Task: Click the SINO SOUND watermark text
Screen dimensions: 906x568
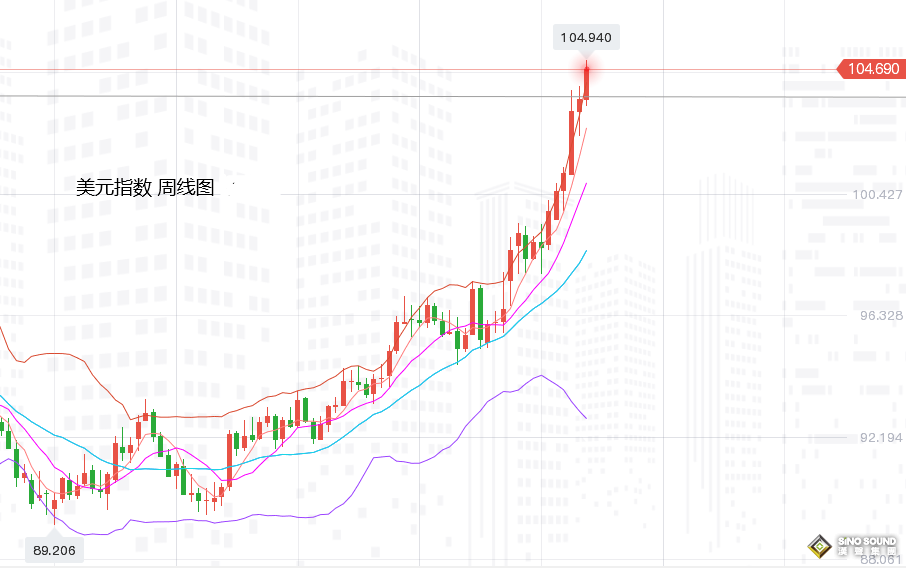Action: point(867,546)
